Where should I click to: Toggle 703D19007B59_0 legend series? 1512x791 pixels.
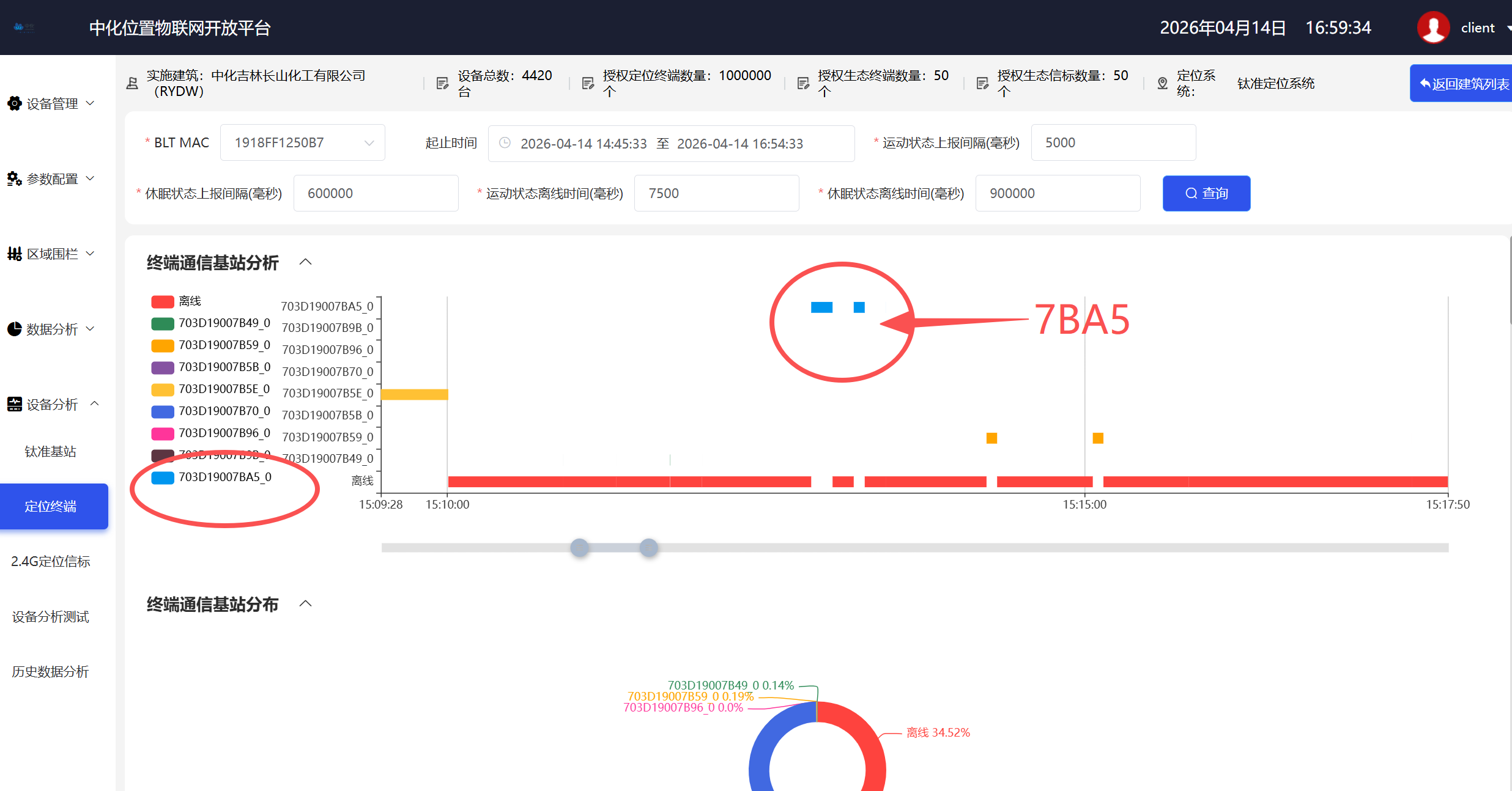(x=210, y=345)
